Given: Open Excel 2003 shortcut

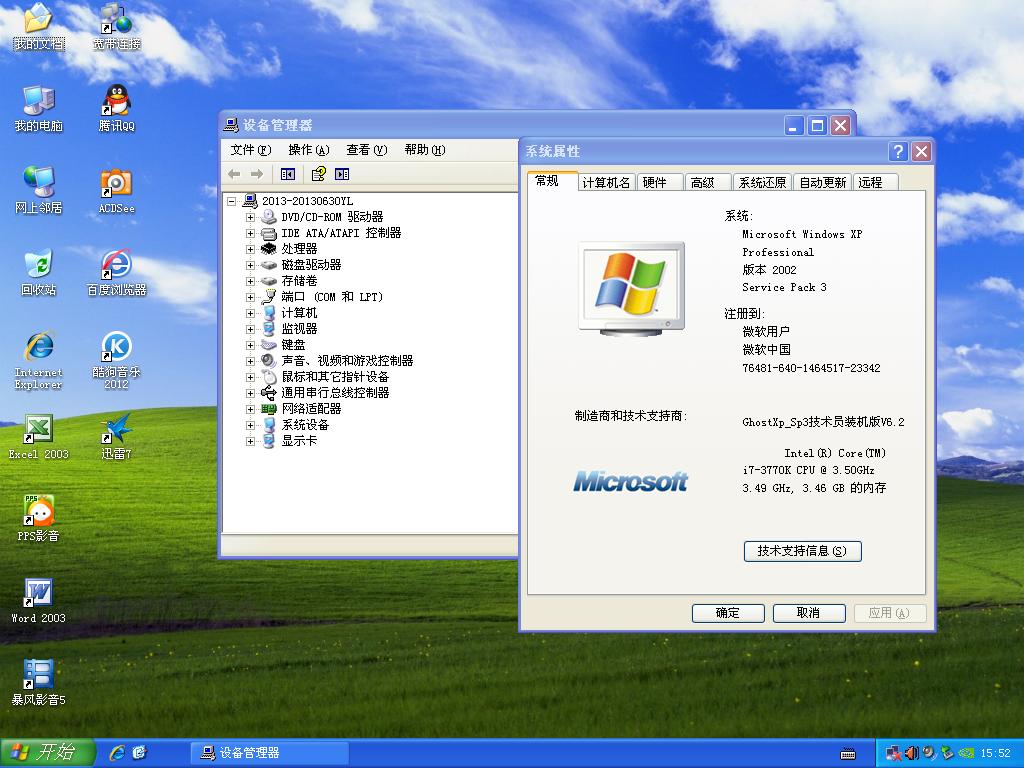Looking at the screenshot, I should [x=39, y=437].
